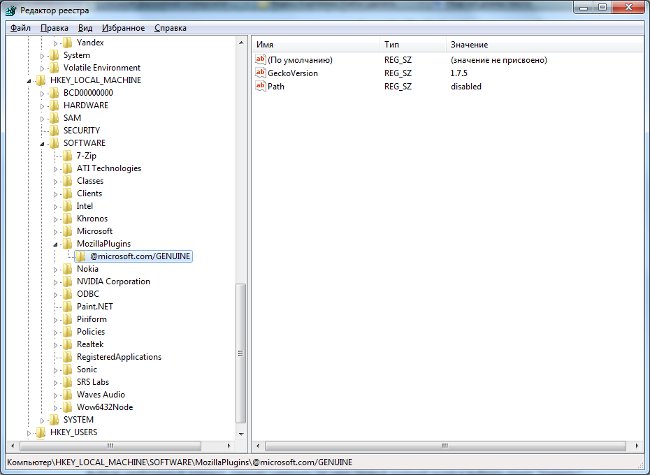Open the Правка menu
Viewport: 650px width, 475px height.
(54, 28)
